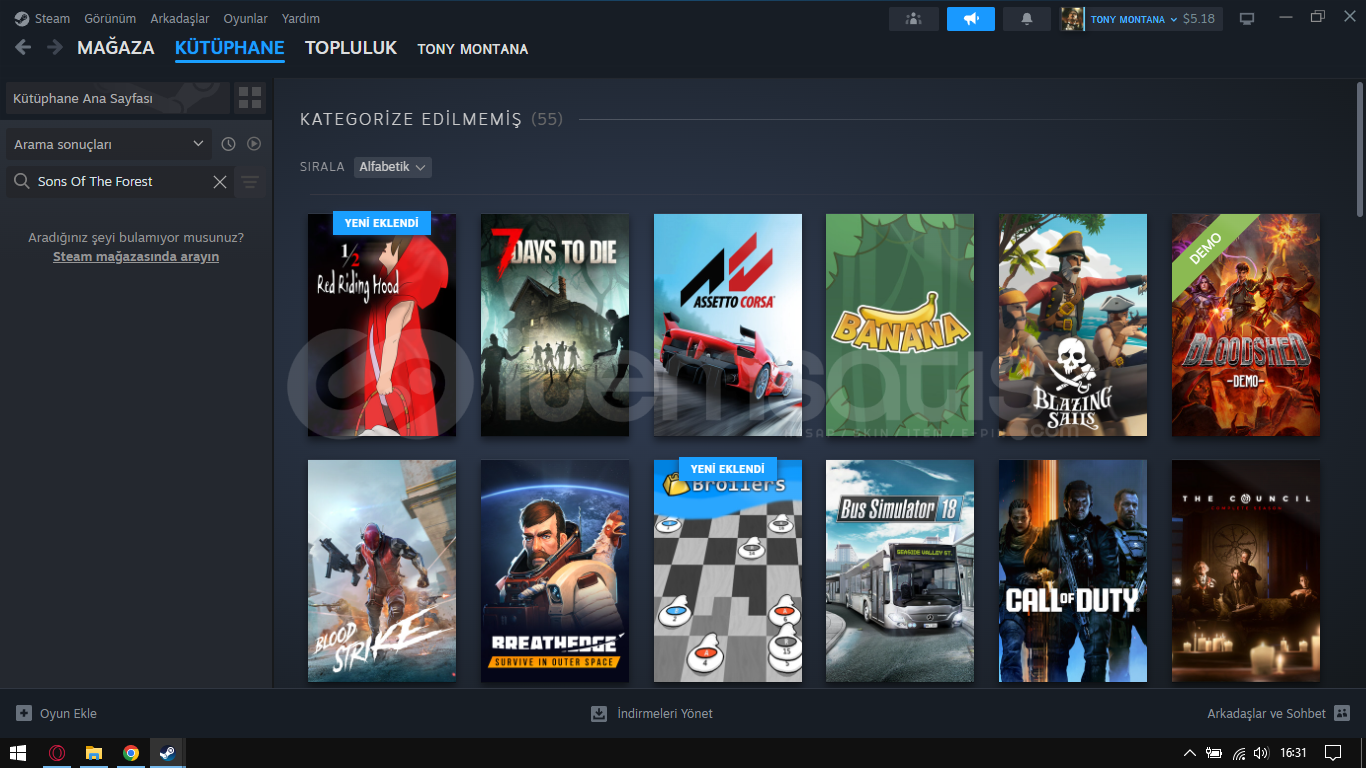Click the Steam logo menu
This screenshot has width=1366, height=768.
(x=42, y=19)
